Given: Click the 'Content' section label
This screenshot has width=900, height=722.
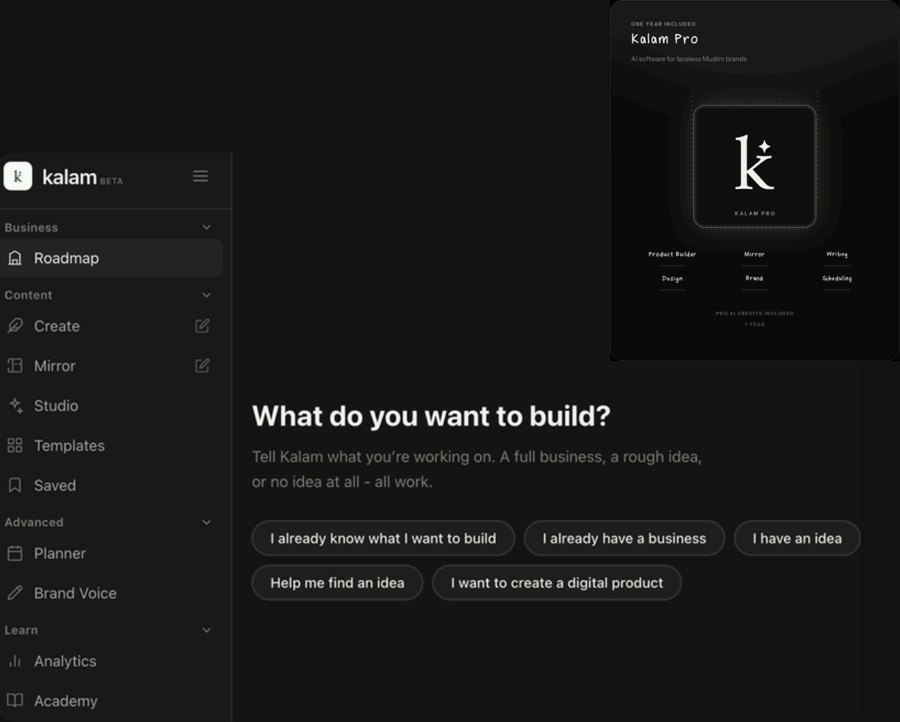Looking at the screenshot, I should pyautogui.click(x=28, y=295).
